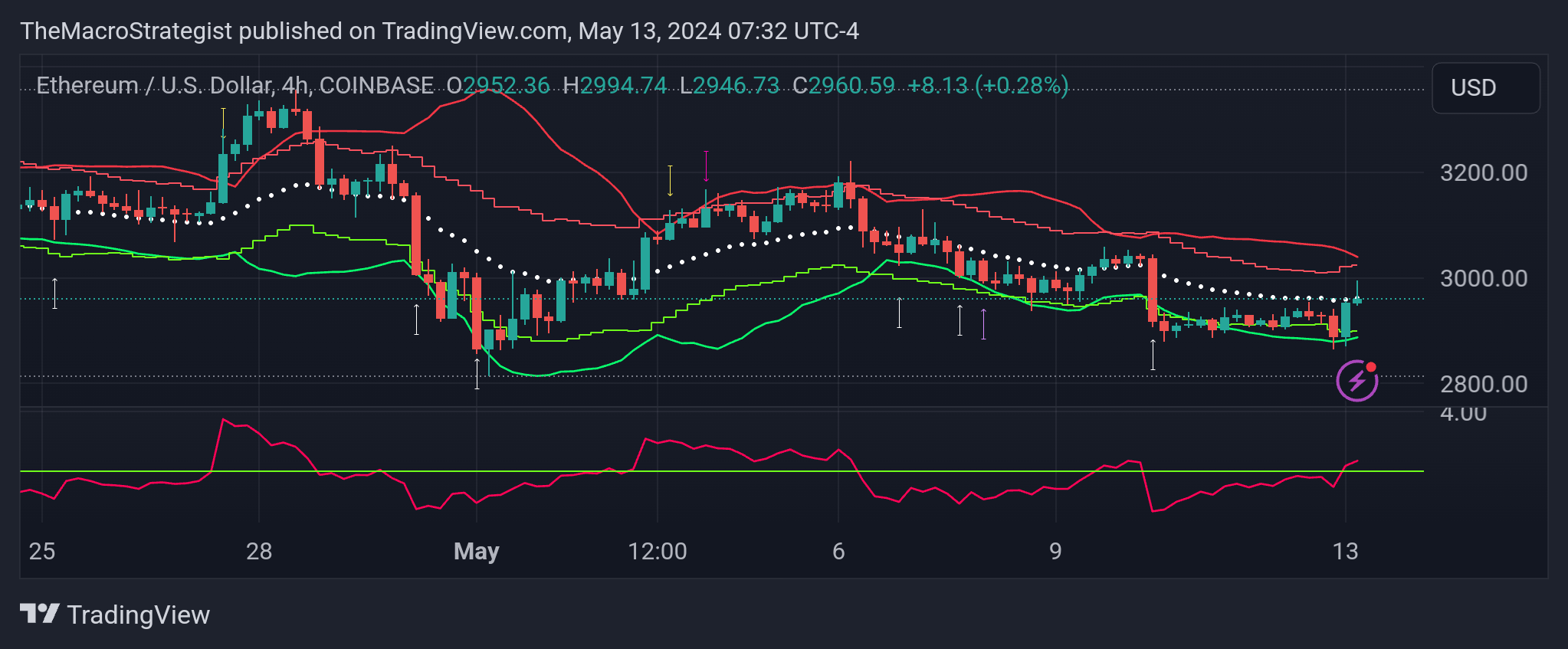Click the low price L2946.73 value
The height and width of the screenshot is (649, 1568).
click(x=730, y=85)
